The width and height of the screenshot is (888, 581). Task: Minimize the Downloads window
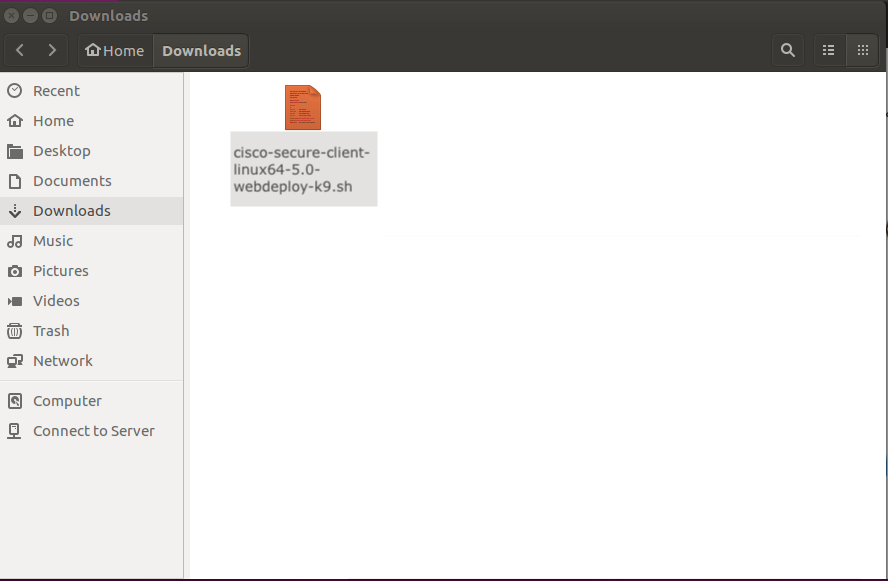(31, 15)
